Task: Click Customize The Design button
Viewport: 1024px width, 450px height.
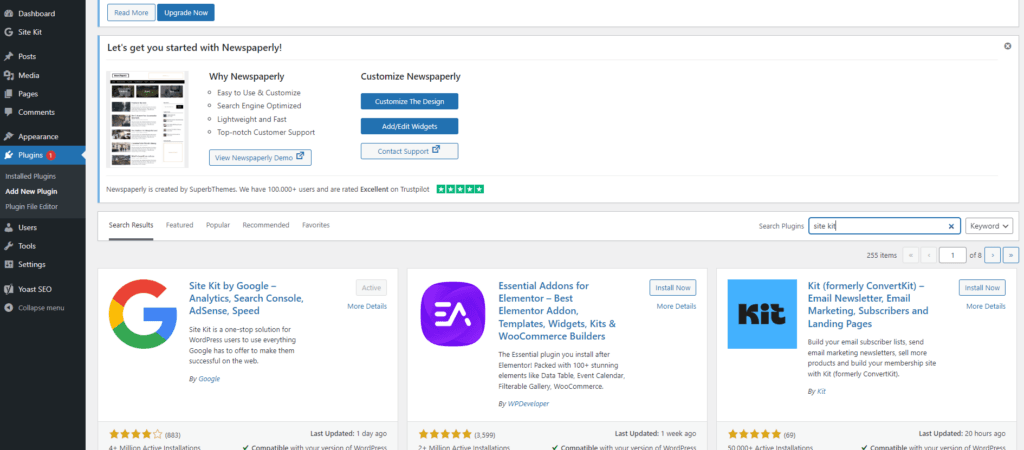Action: tap(409, 101)
